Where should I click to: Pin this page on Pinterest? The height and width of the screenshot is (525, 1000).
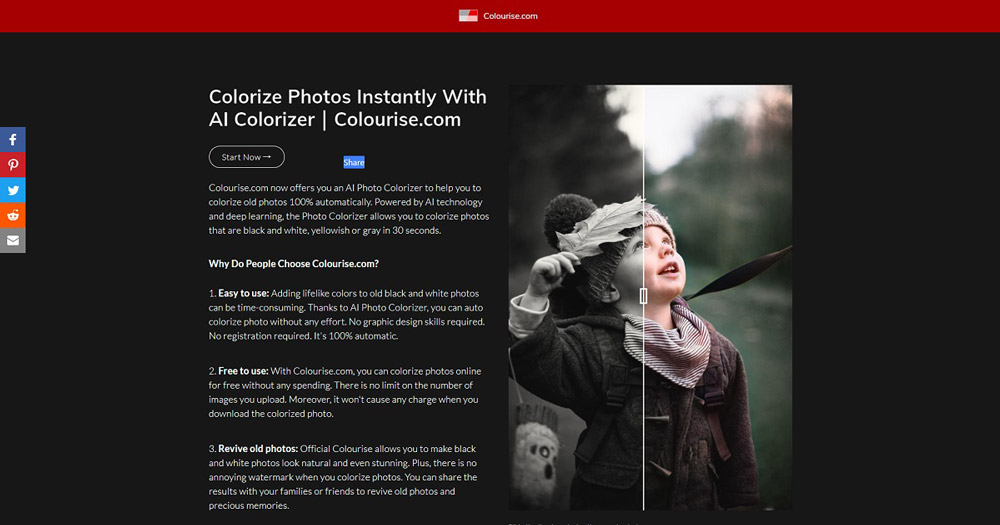point(13,165)
